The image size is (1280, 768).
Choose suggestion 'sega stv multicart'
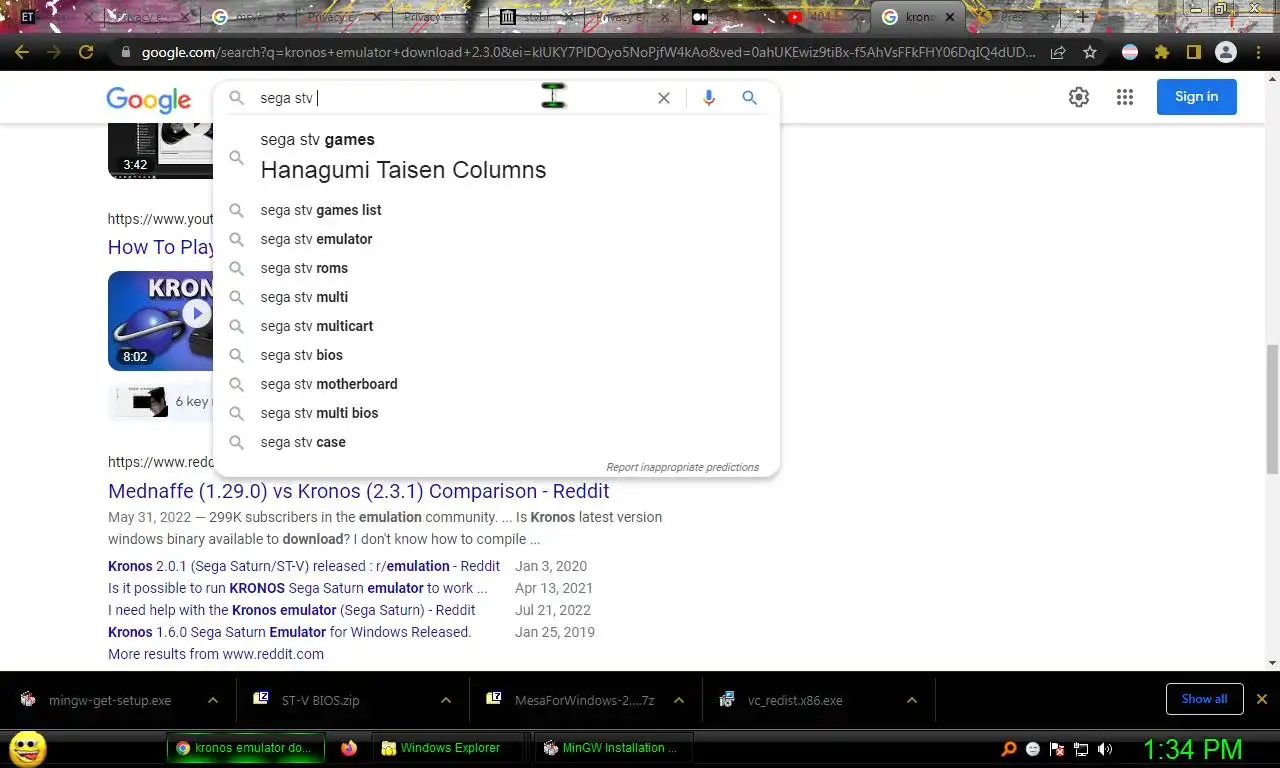pyautogui.click(x=496, y=326)
